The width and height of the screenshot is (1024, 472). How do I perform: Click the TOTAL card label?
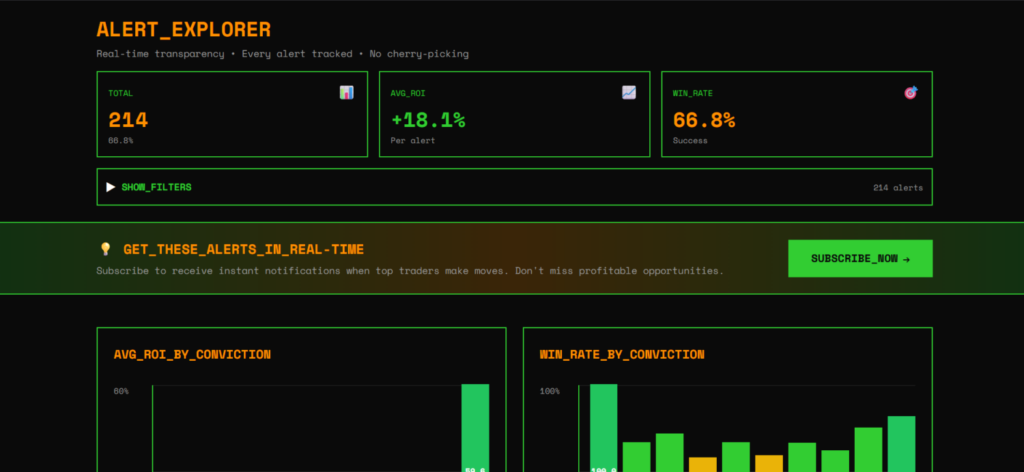121,93
